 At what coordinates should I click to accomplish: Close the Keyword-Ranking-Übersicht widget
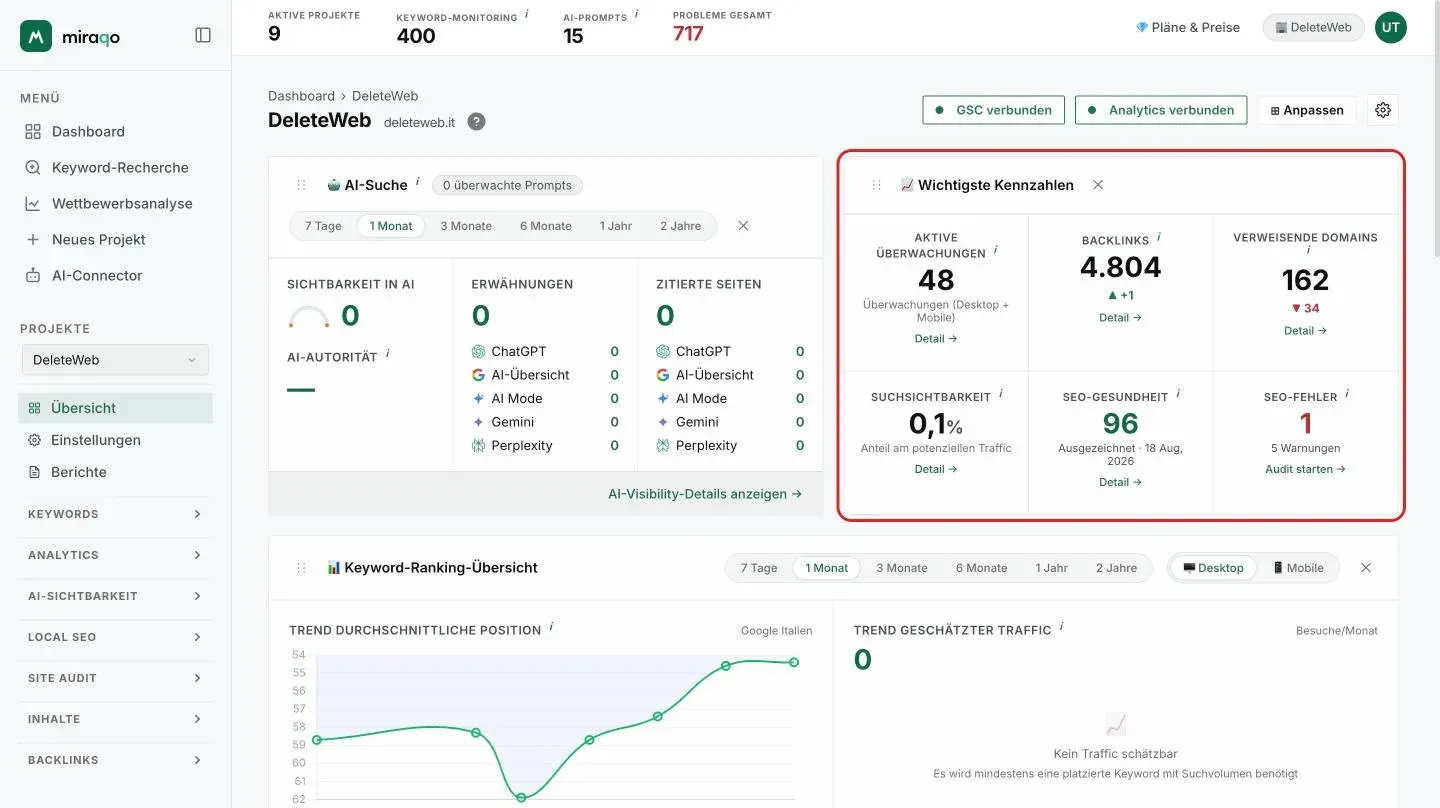click(x=1366, y=568)
